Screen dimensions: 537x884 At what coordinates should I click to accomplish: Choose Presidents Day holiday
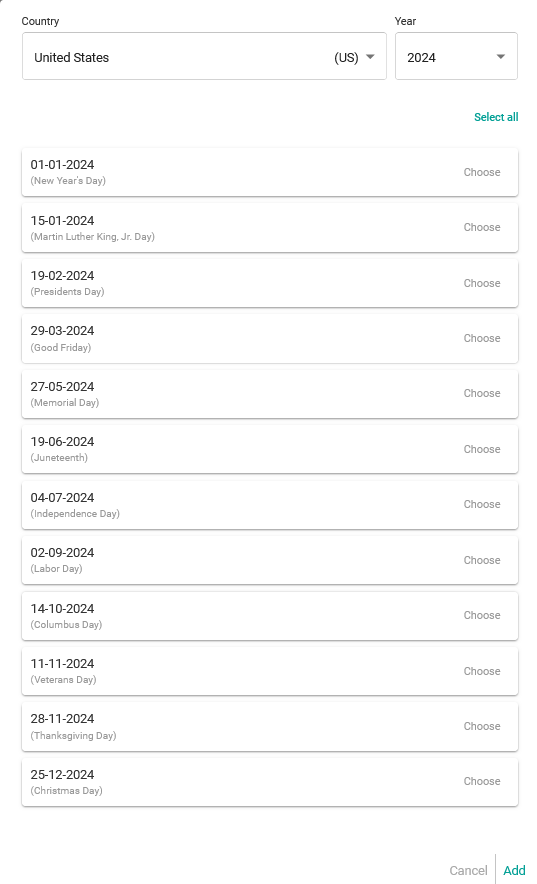(482, 283)
